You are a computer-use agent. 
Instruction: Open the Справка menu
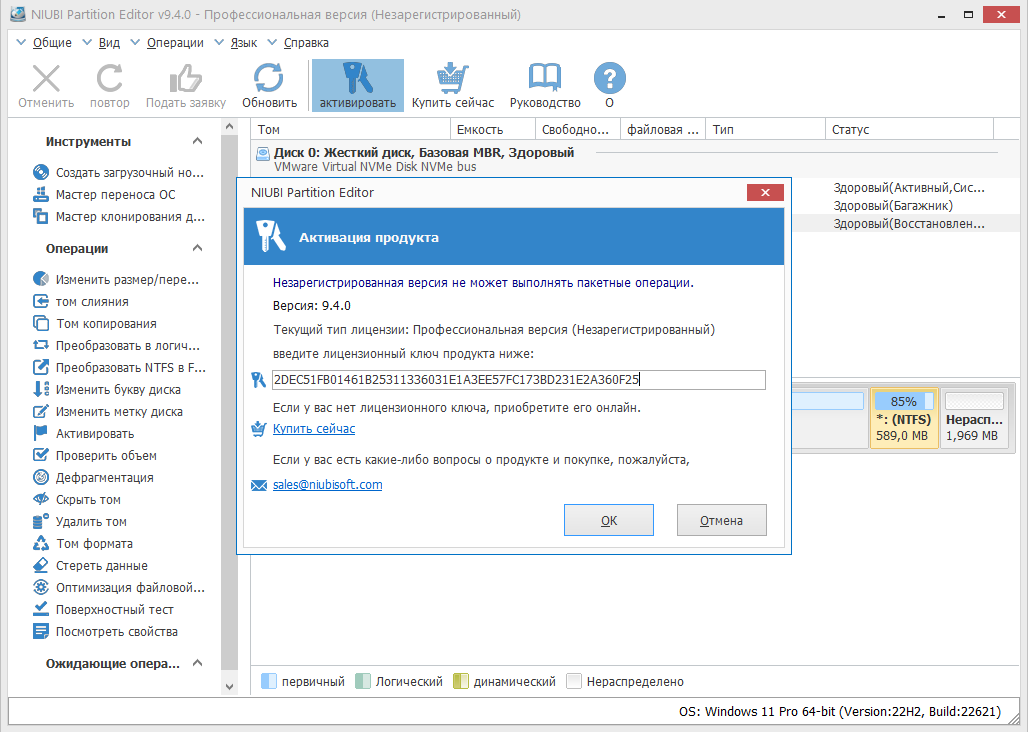tap(306, 43)
